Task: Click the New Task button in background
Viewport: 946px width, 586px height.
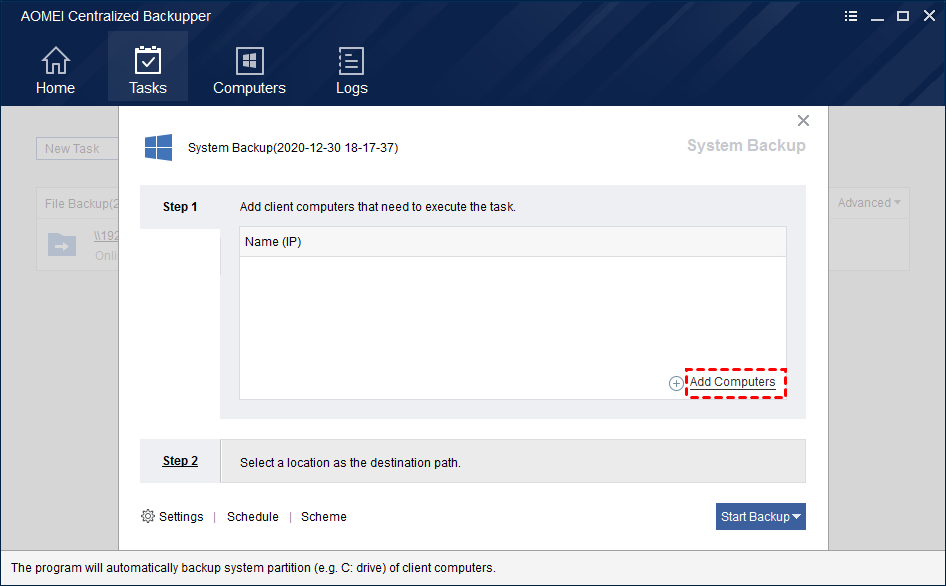Action: coord(77,148)
